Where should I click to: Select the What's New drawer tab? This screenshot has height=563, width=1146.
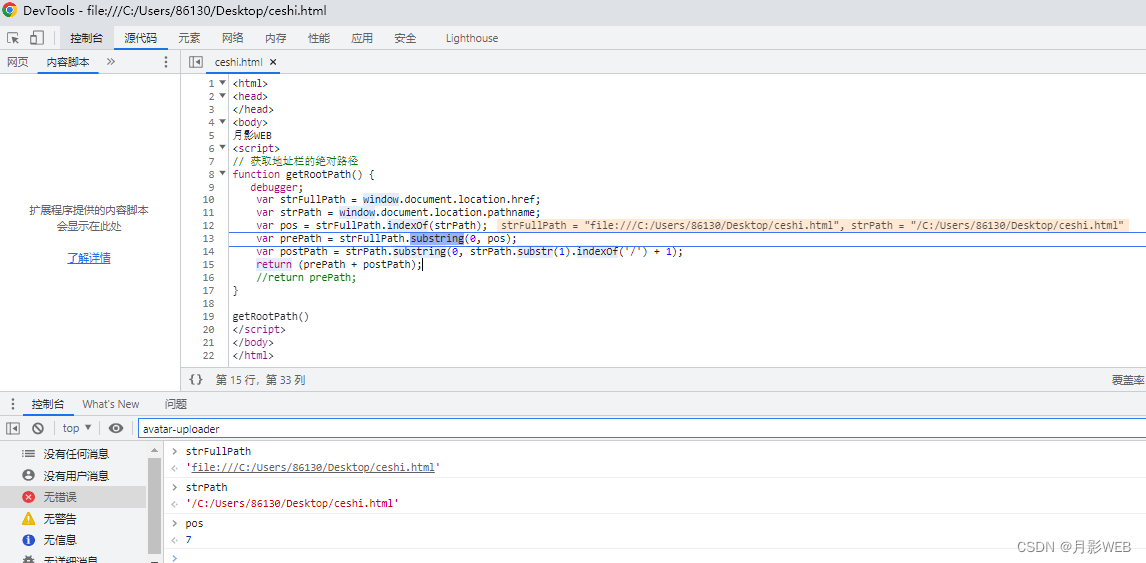[x=111, y=404]
